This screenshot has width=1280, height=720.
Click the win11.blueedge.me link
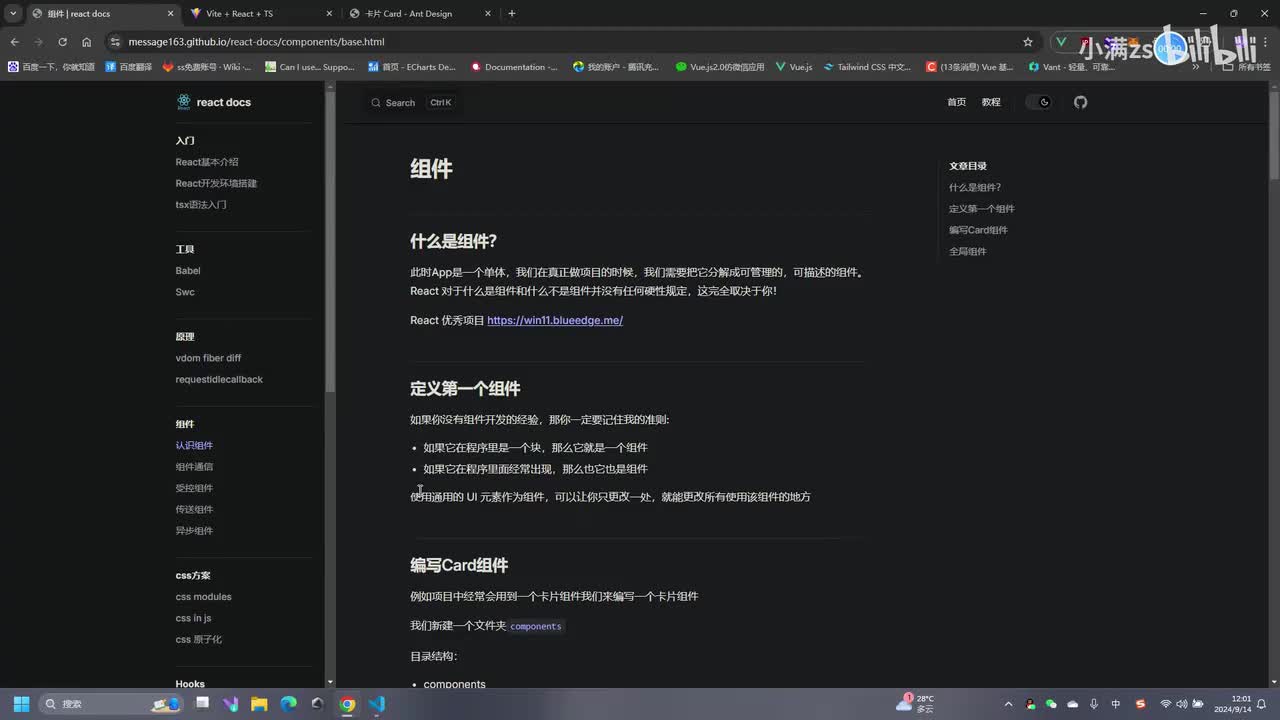point(555,320)
